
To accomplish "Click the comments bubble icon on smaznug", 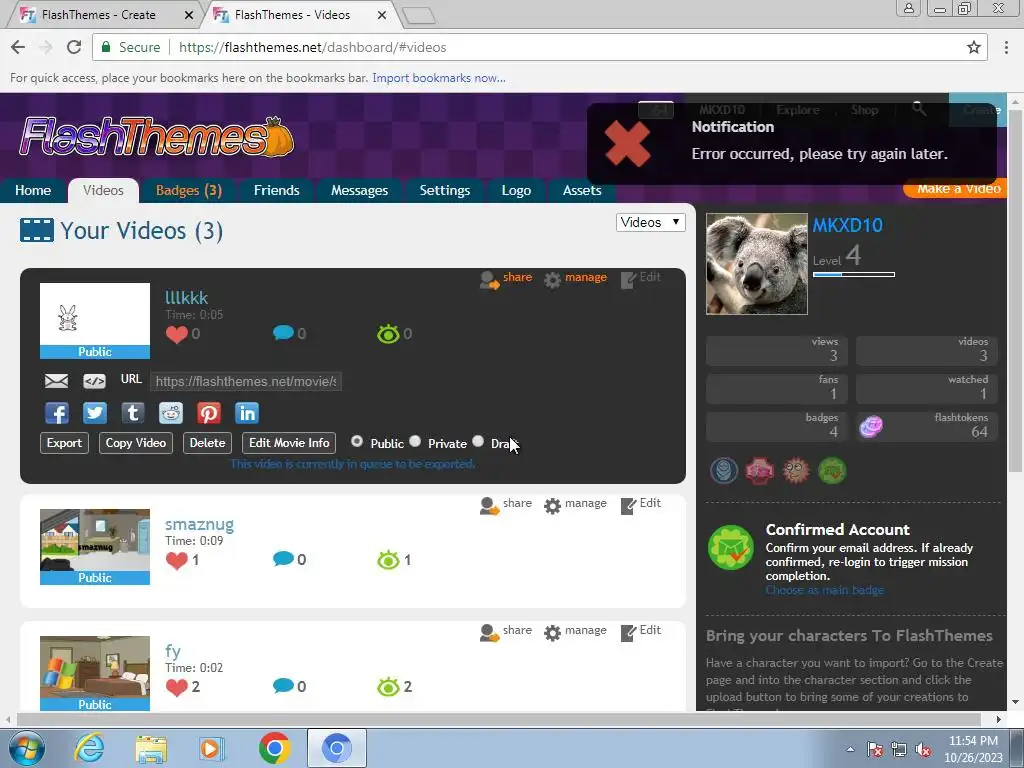I will click(283, 559).
